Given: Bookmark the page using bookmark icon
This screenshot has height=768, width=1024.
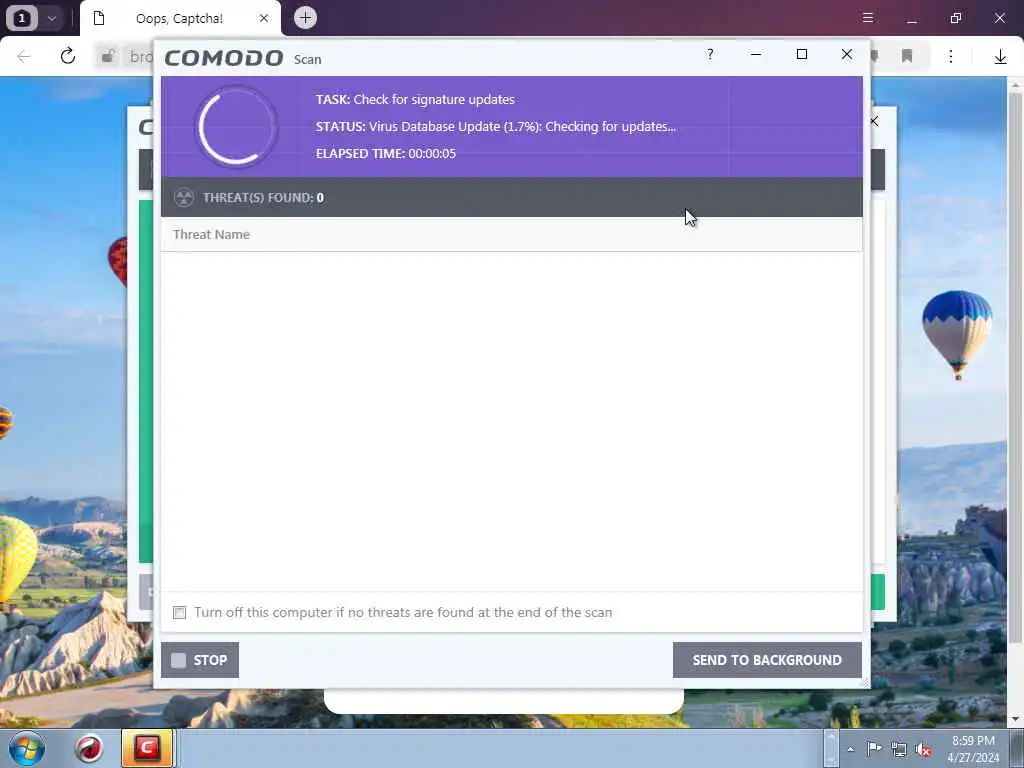Looking at the screenshot, I should click(907, 57).
